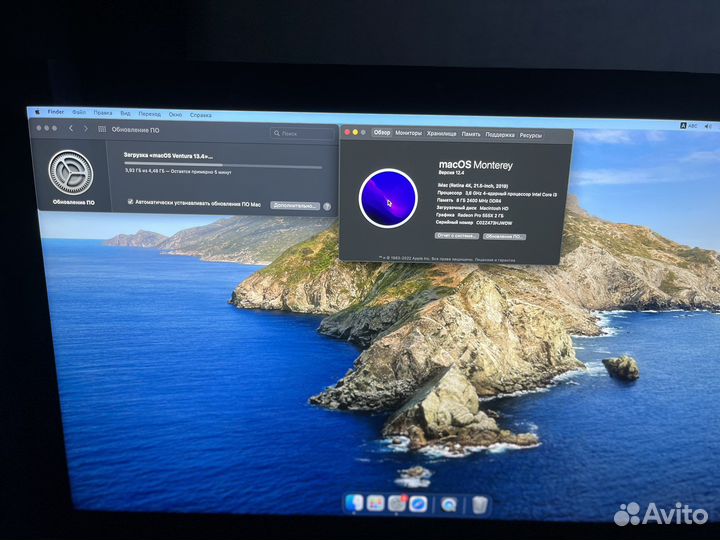Screen dimensions: 720x540
Task: Open the Файл menu
Action: tap(79, 112)
